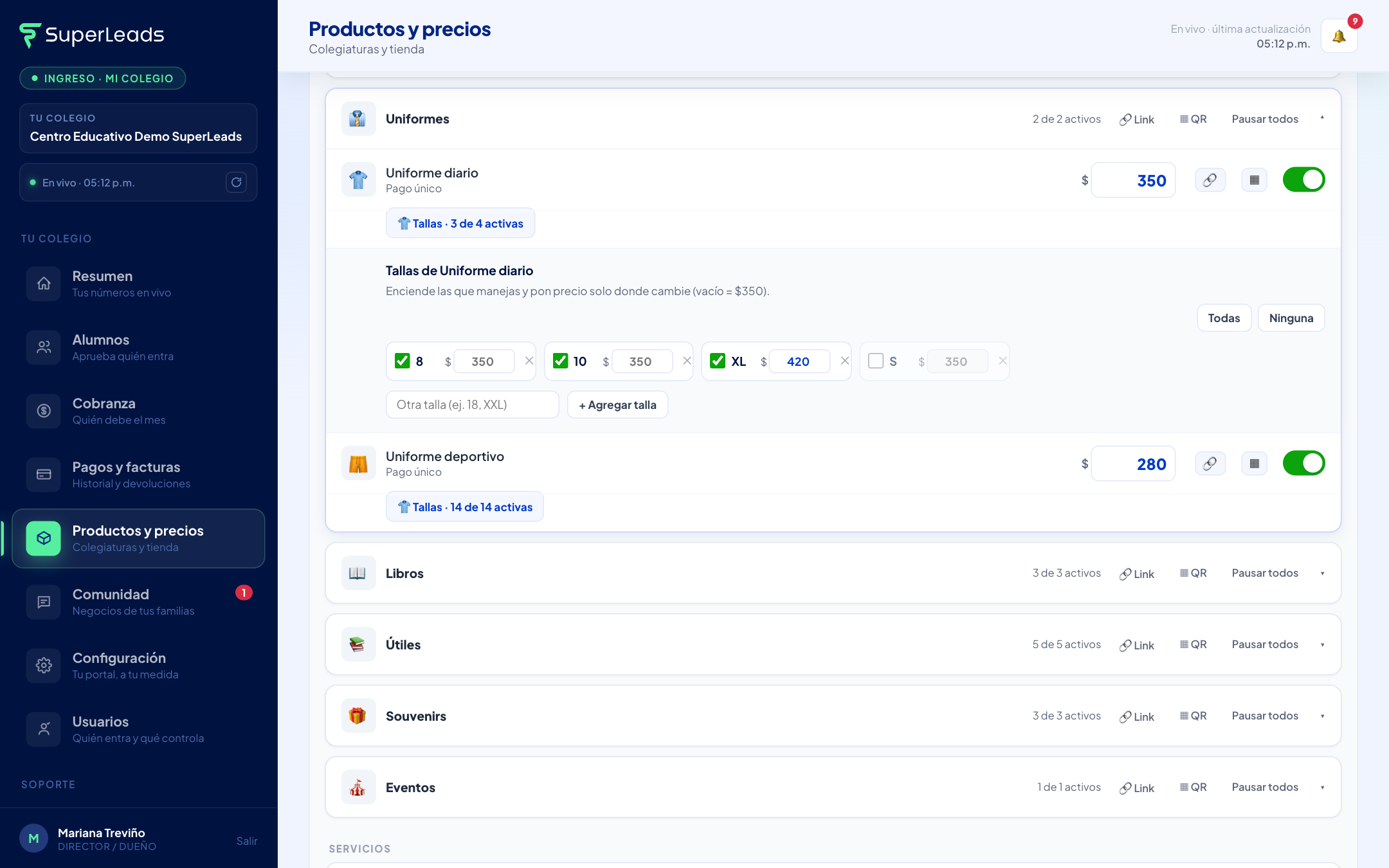
Task: Click QR for Libros category
Action: [x=1194, y=573]
